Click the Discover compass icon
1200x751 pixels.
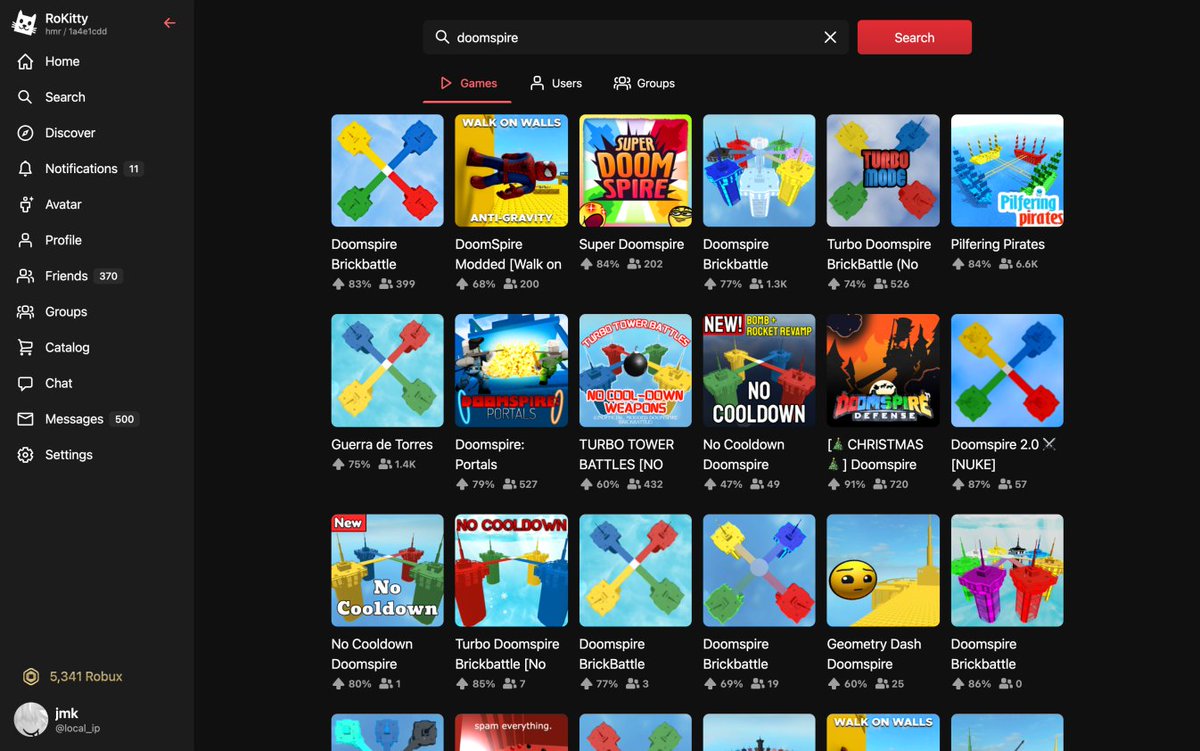point(26,133)
